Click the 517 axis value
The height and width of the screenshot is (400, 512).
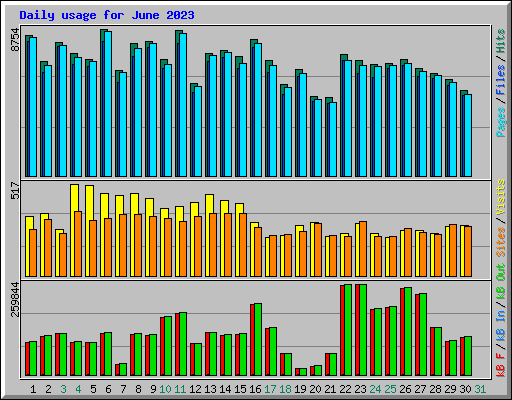pos(16,190)
